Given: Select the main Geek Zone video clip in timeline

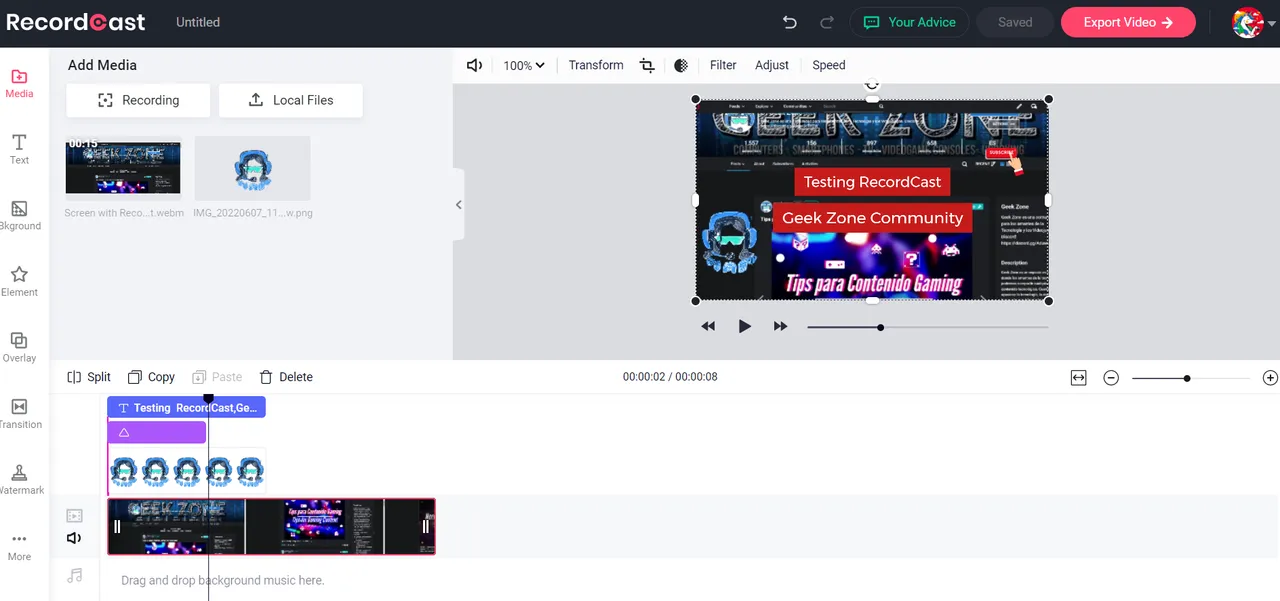Looking at the screenshot, I should coord(271,526).
